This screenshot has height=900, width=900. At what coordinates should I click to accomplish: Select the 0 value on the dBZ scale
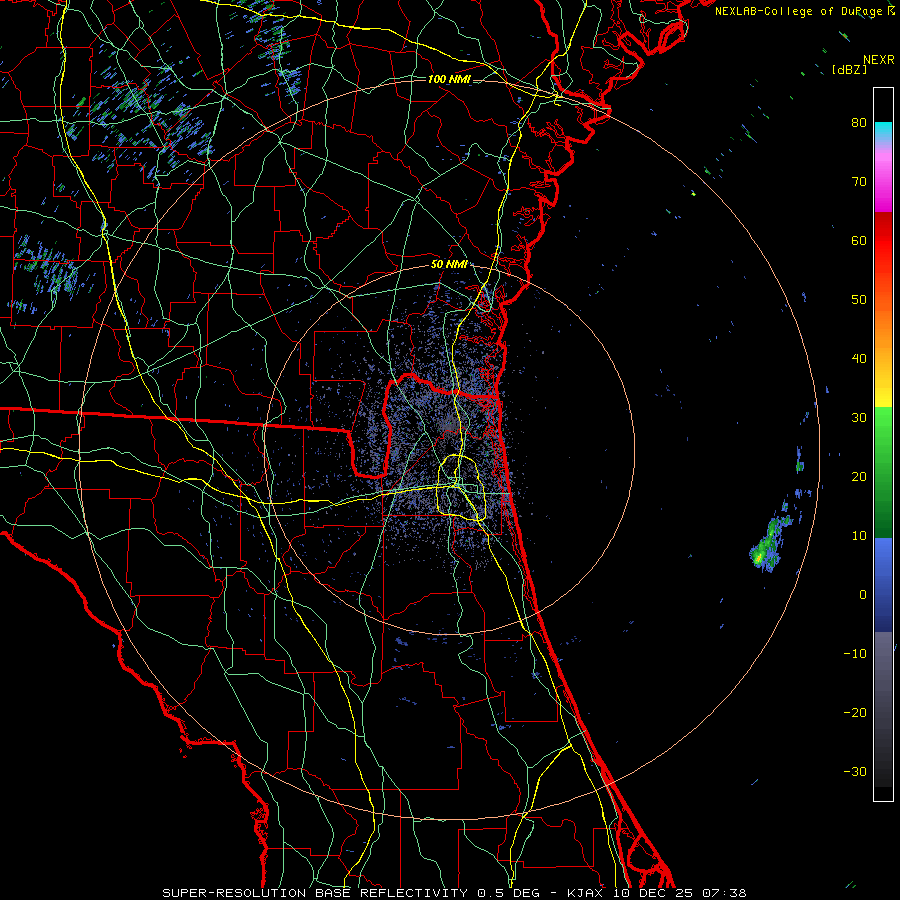click(863, 595)
